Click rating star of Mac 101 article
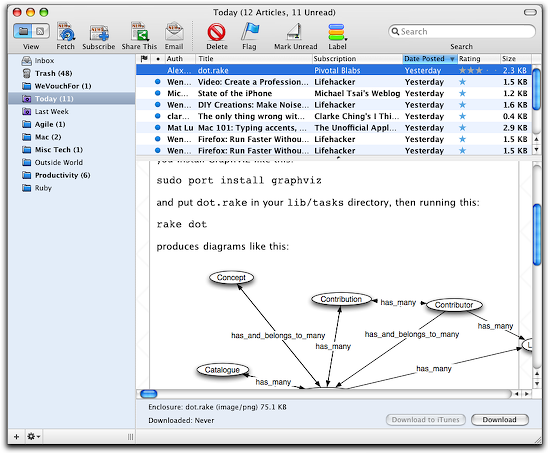The image size is (550, 454). [x=463, y=128]
